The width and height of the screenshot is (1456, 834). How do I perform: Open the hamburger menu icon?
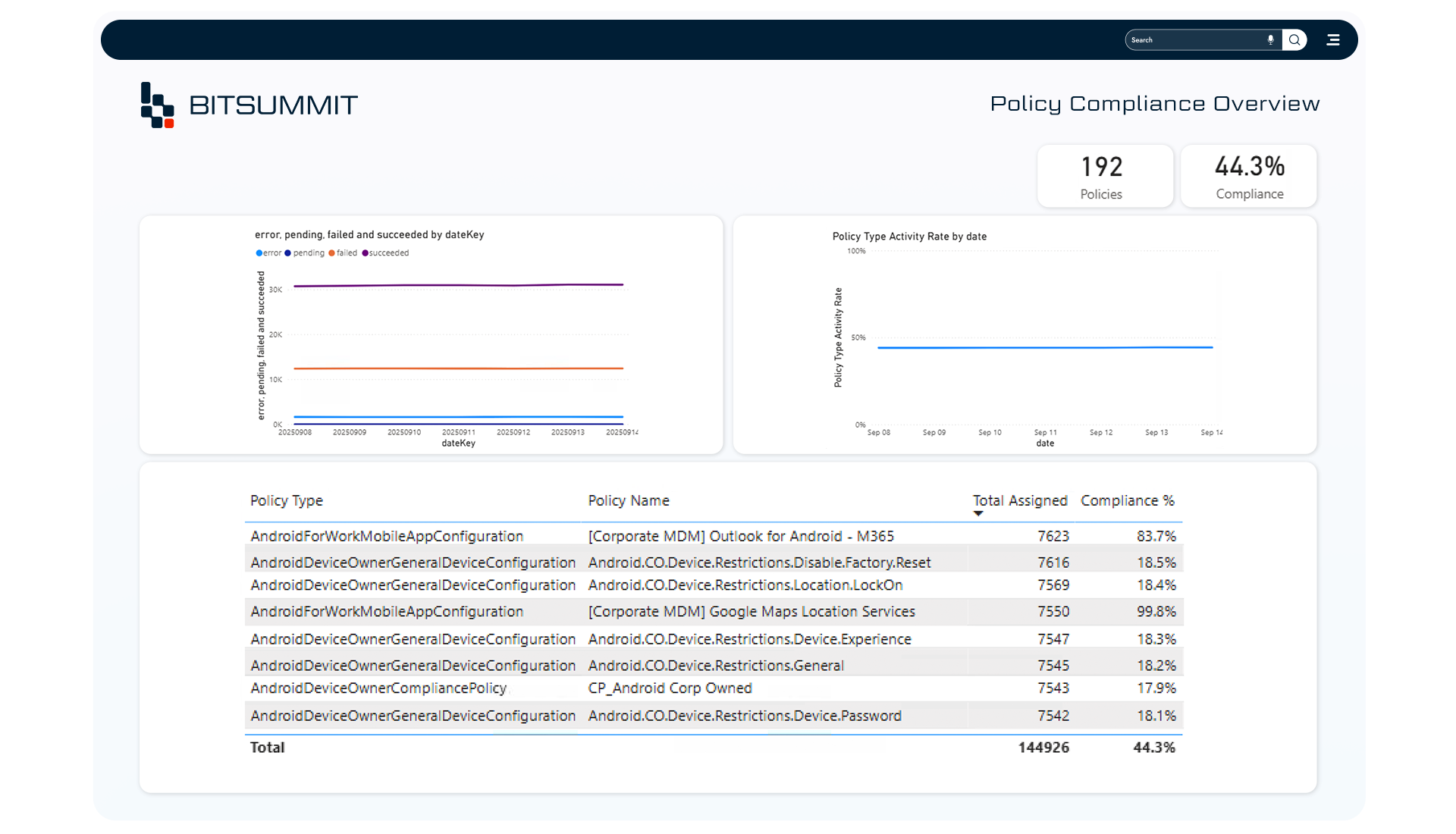(1332, 39)
